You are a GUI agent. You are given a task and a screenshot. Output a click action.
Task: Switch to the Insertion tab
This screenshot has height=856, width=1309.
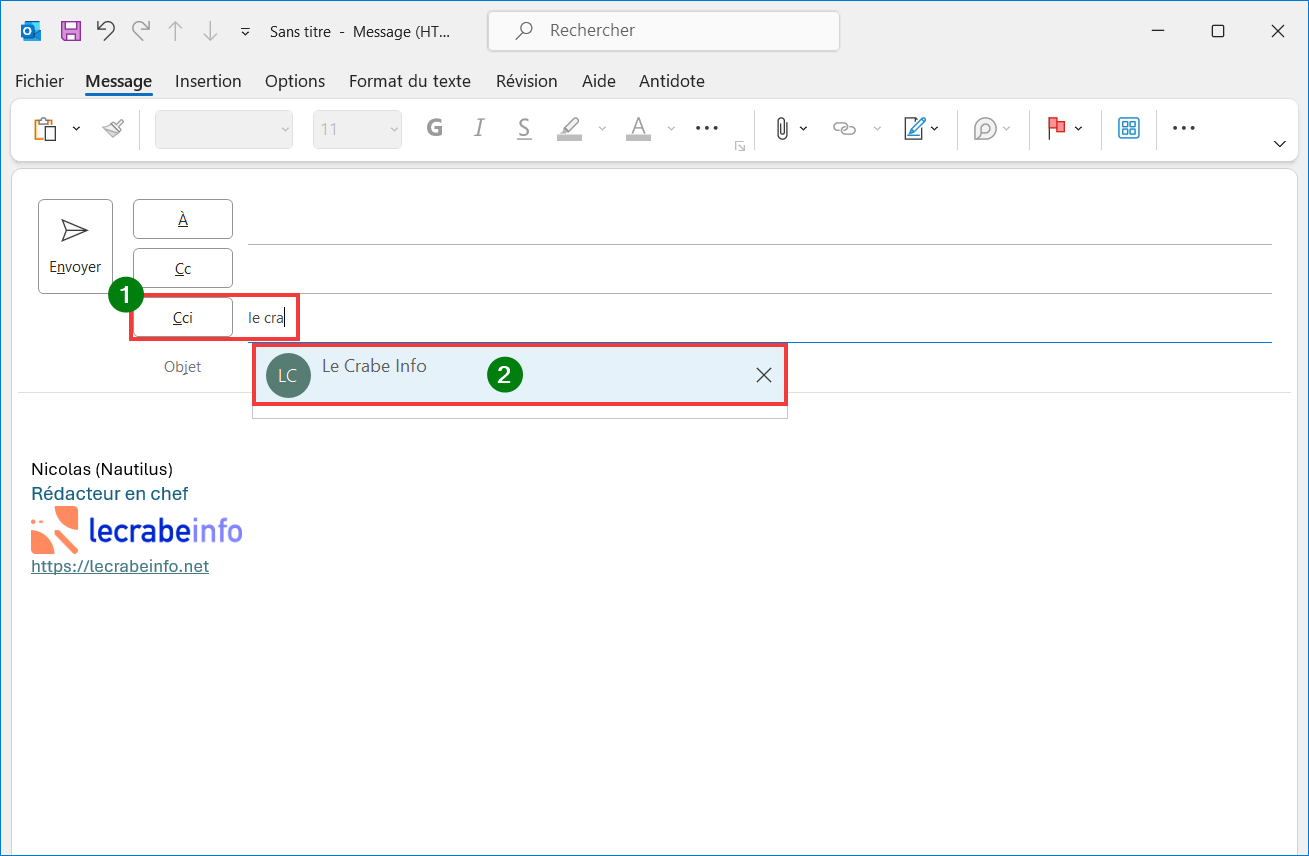click(x=208, y=81)
